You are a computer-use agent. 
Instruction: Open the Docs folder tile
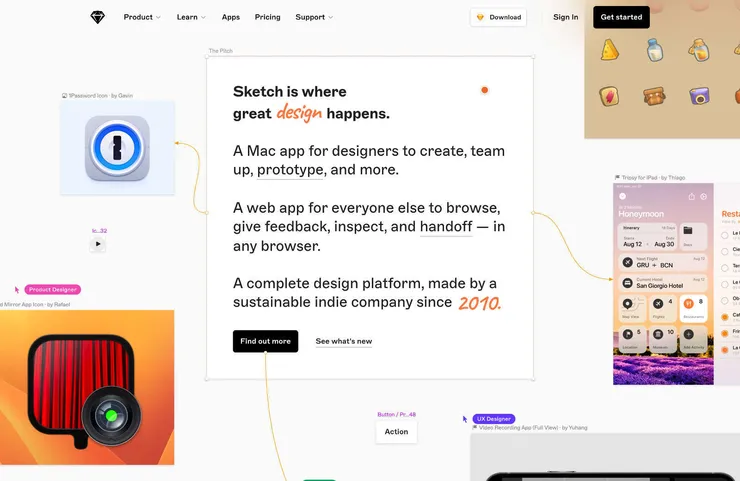click(x=694, y=236)
